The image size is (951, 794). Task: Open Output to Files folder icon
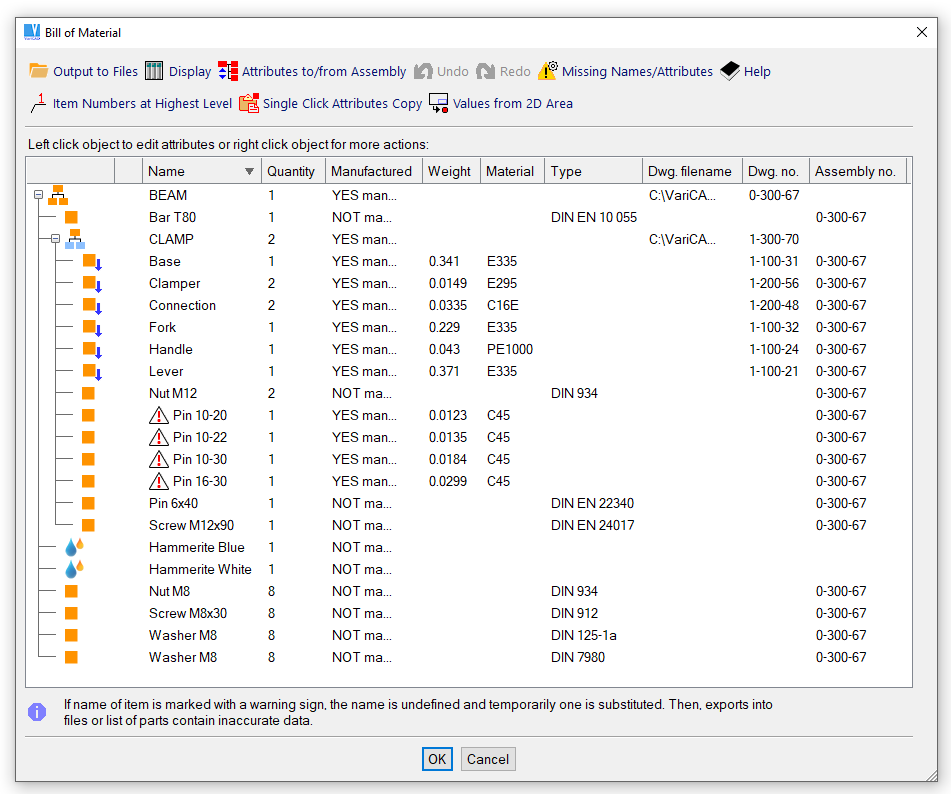39,71
